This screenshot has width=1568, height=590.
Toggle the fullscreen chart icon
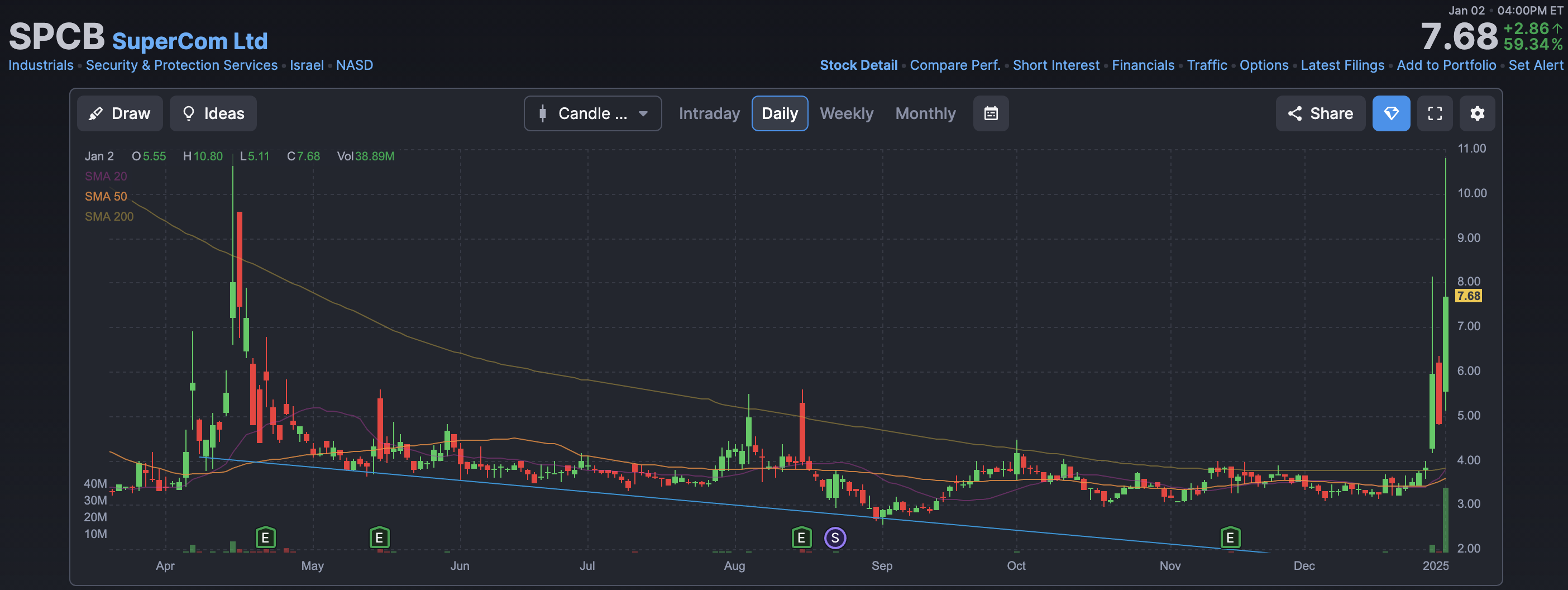(x=1435, y=113)
